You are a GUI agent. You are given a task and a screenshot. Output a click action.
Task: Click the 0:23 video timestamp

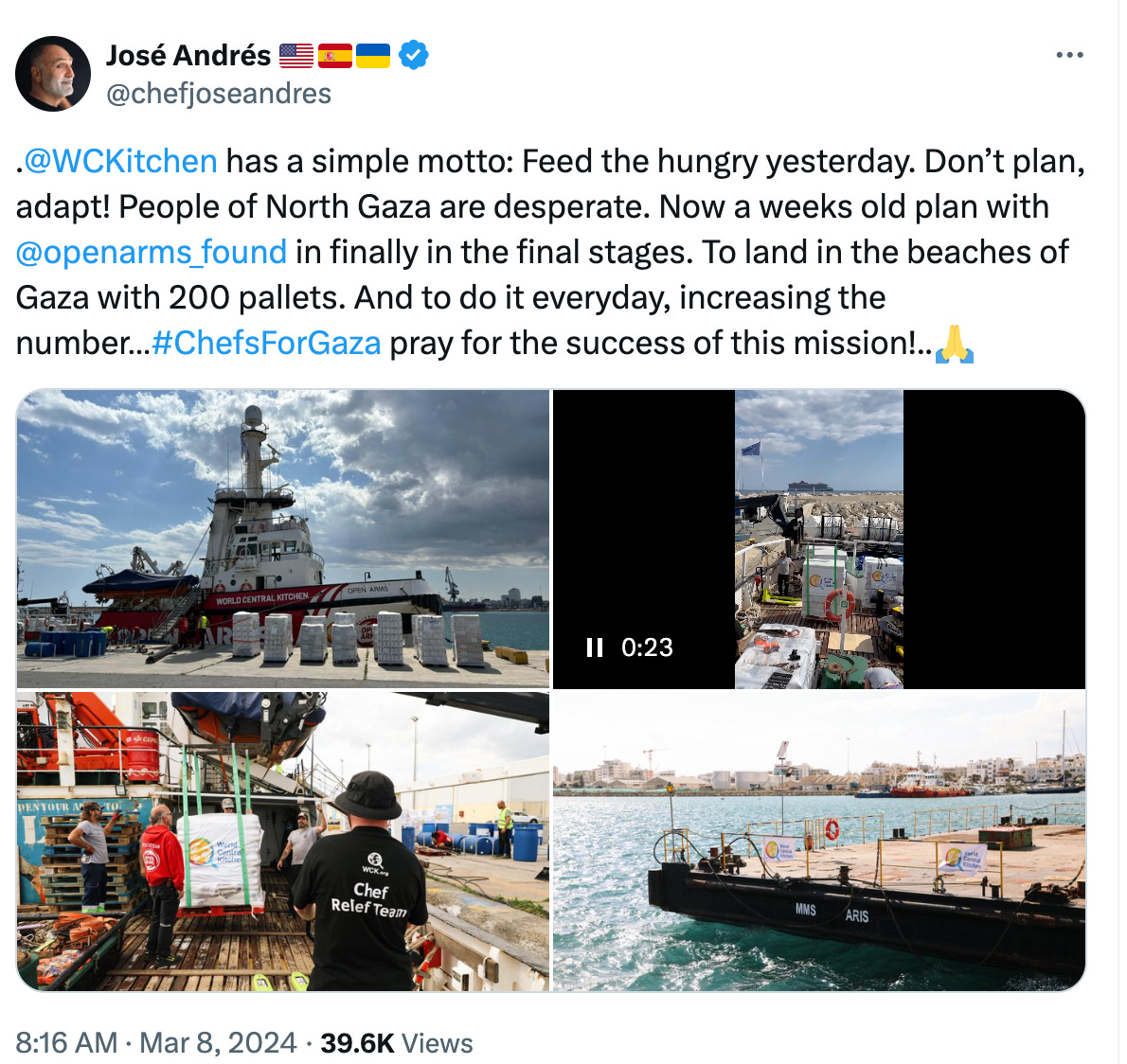pos(647,647)
